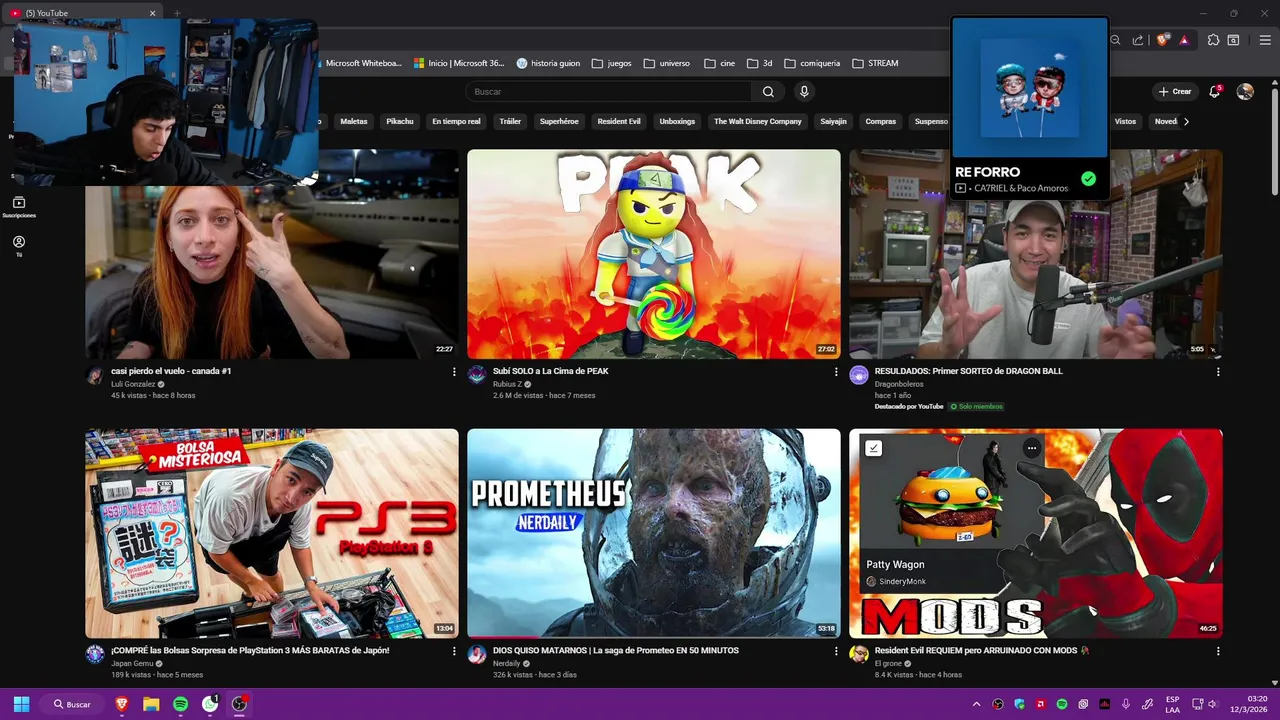
Task: Open the 'Microsoft Whiteboa...' bookmark
Action: (x=363, y=63)
